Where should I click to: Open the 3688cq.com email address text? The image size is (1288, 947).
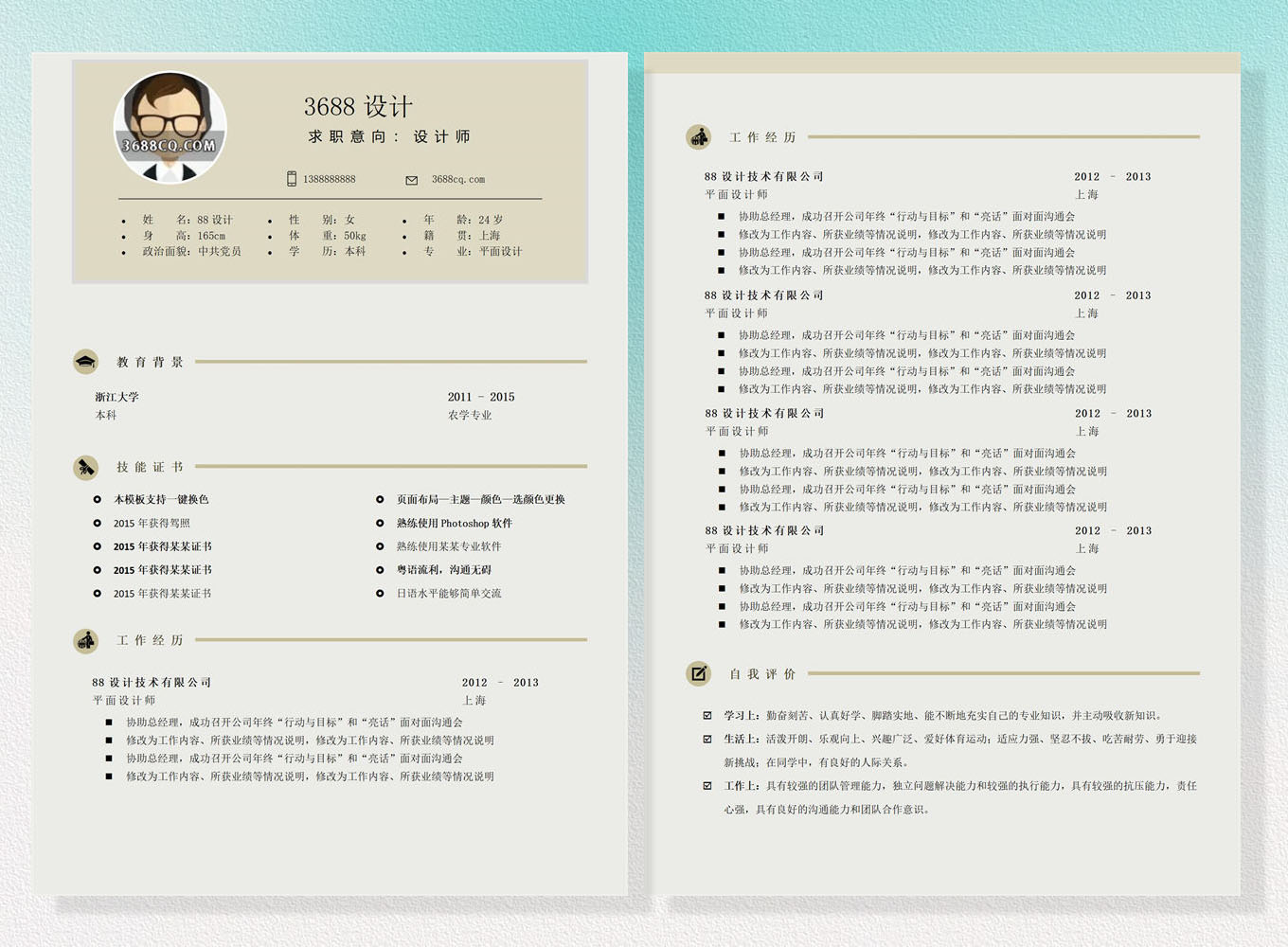click(x=458, y=179)
